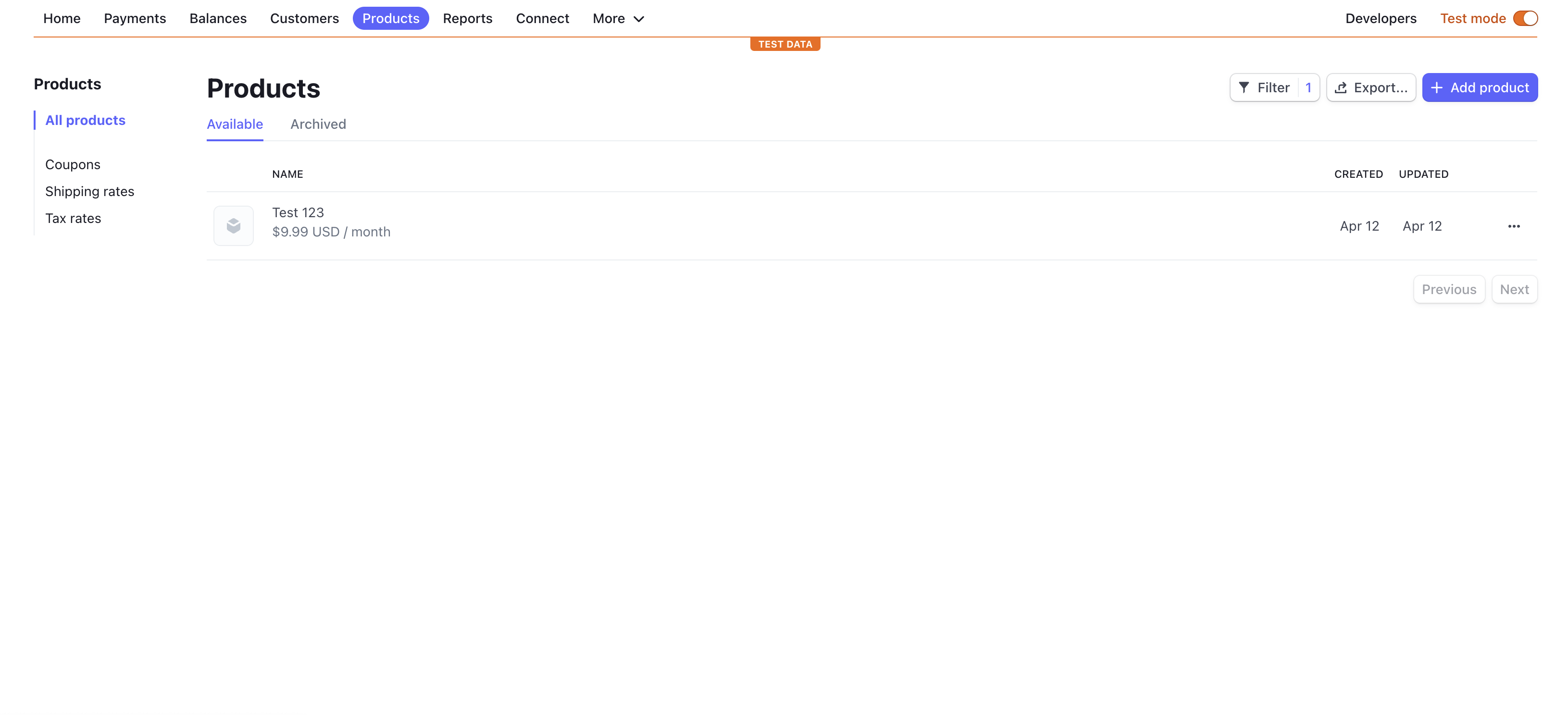Click the plus icon on Add product
Image resolution: width=1568 pixels, height=715 pixels.
1436,87
